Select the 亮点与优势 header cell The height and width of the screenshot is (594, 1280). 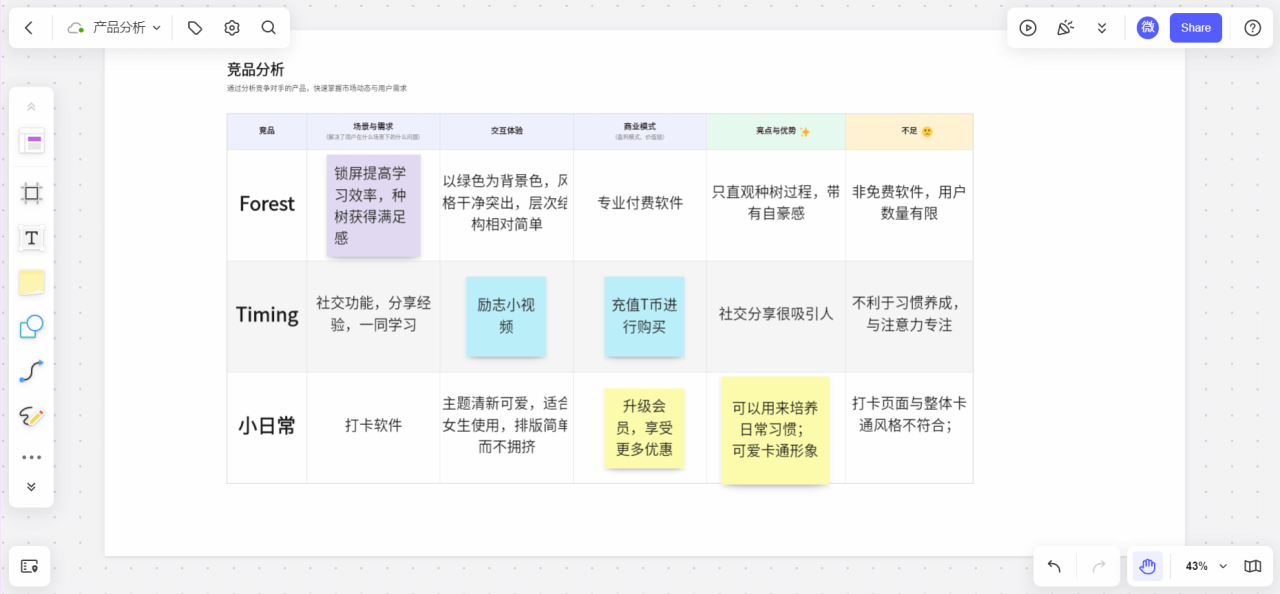(x=777, y=131)
